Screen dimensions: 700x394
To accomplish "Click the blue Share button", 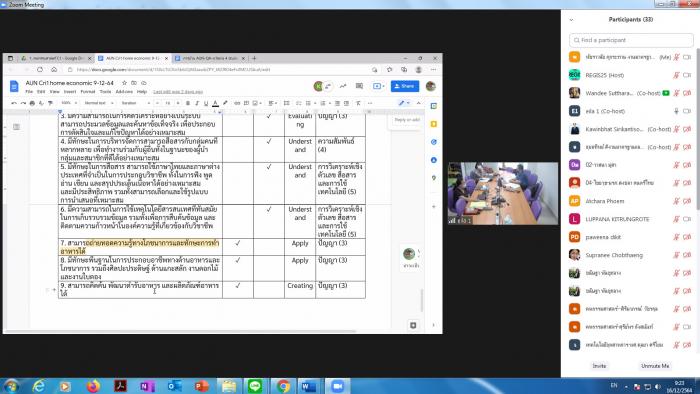I will pyautogui.click(x=405, y=86).
